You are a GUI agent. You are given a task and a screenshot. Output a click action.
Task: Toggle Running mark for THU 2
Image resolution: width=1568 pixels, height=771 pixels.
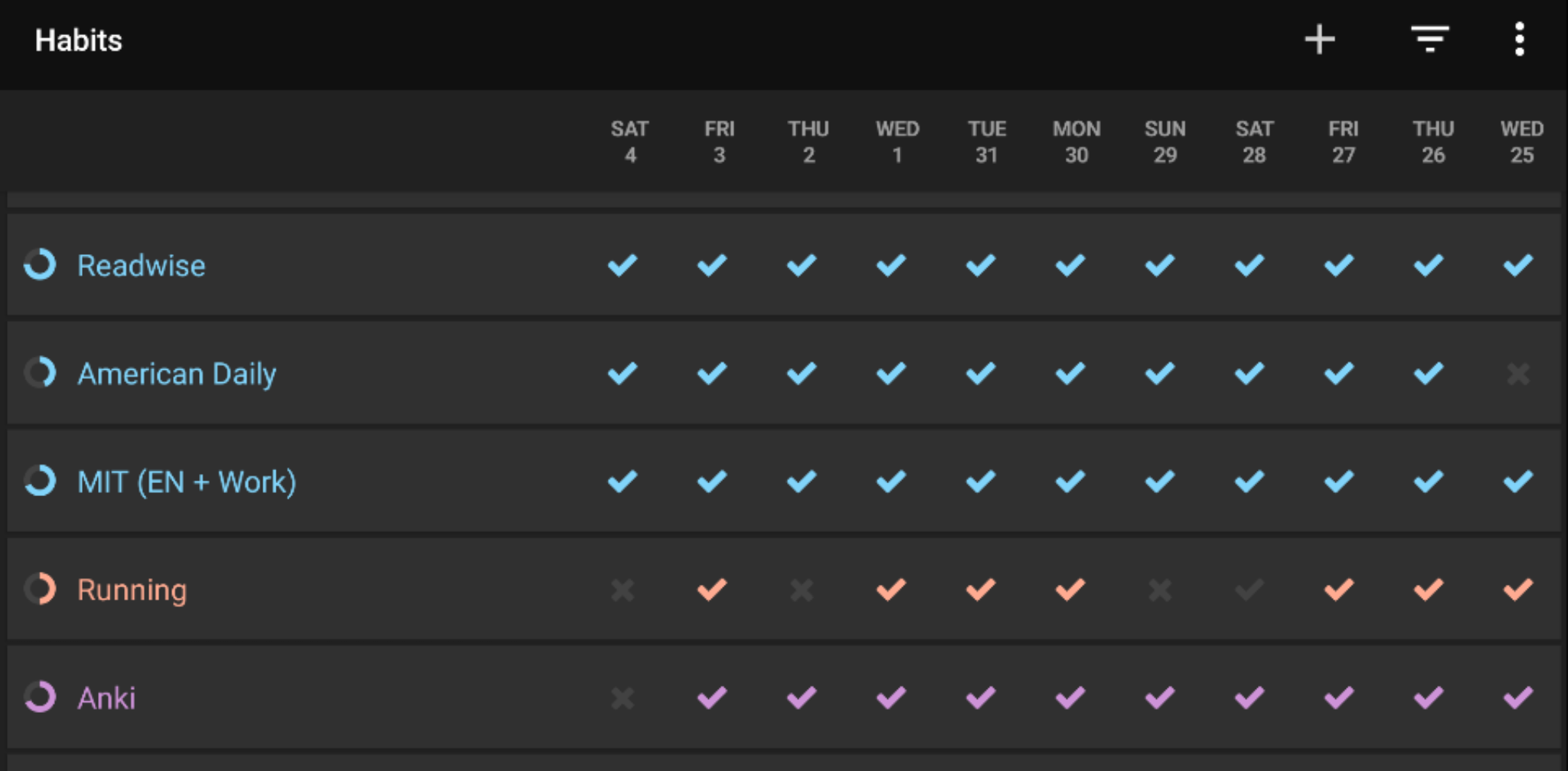point(802,590)
